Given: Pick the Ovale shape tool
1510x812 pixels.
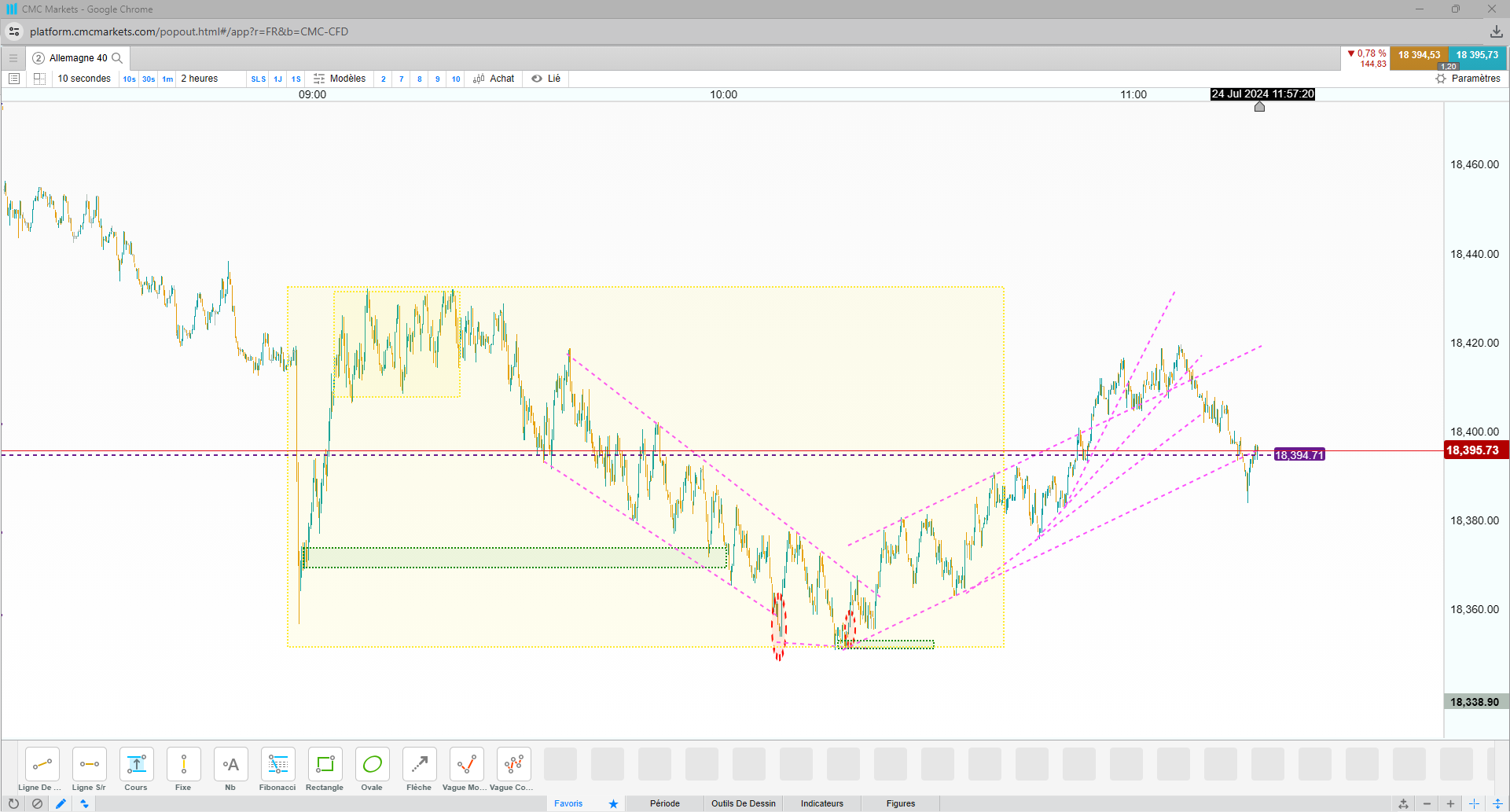Looking at the screenshot, I should (372, 770).
